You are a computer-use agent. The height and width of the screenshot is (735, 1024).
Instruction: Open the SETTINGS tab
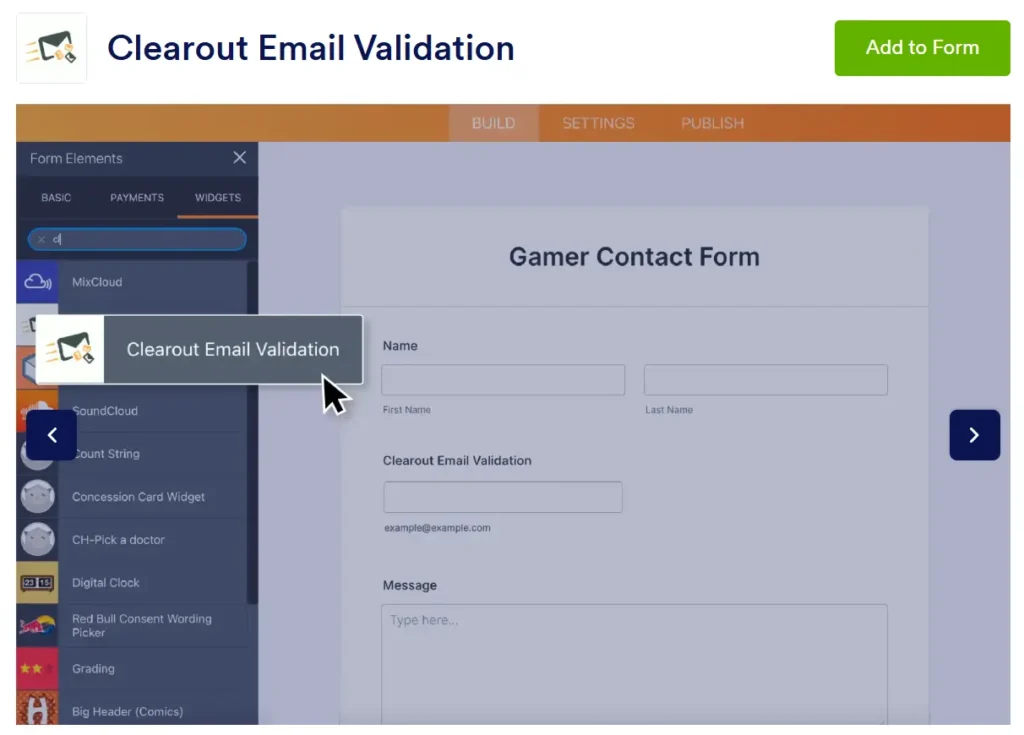(598, 123)
